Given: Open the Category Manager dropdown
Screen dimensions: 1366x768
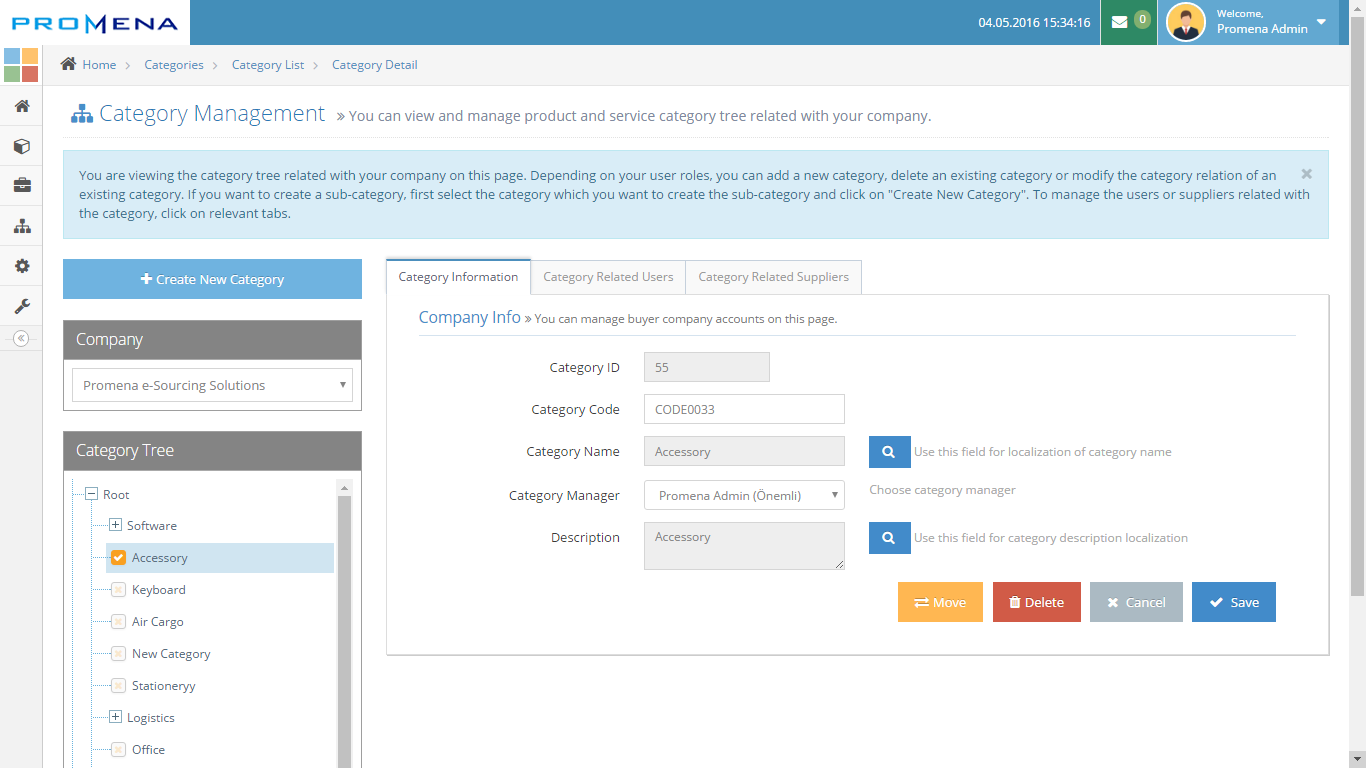Looking at the screenshot, I should click(x=744, y=495).
